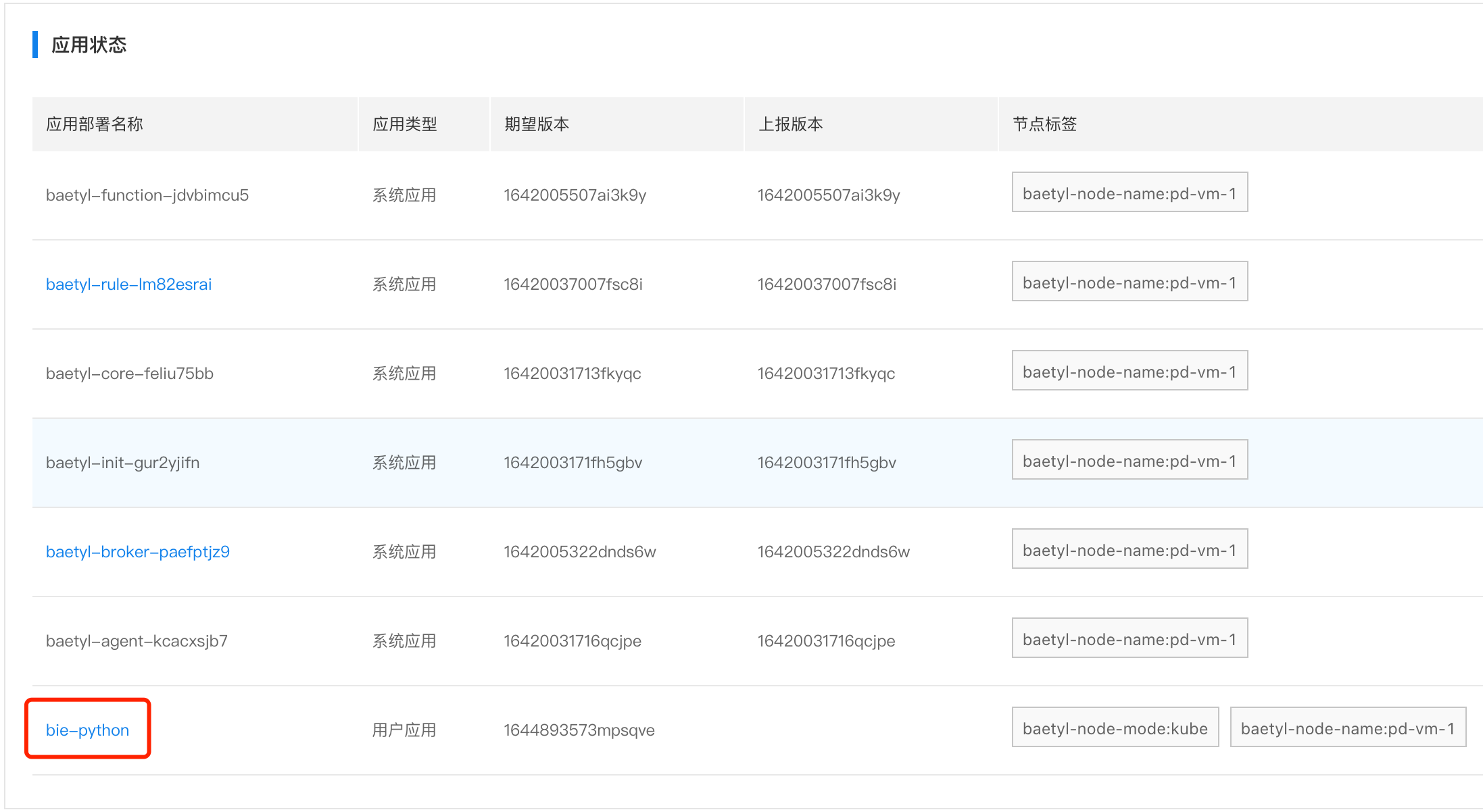Click expected version 1642003171fh5gbv
Viewport: 1483px width, 812px height.
[573, 463]
